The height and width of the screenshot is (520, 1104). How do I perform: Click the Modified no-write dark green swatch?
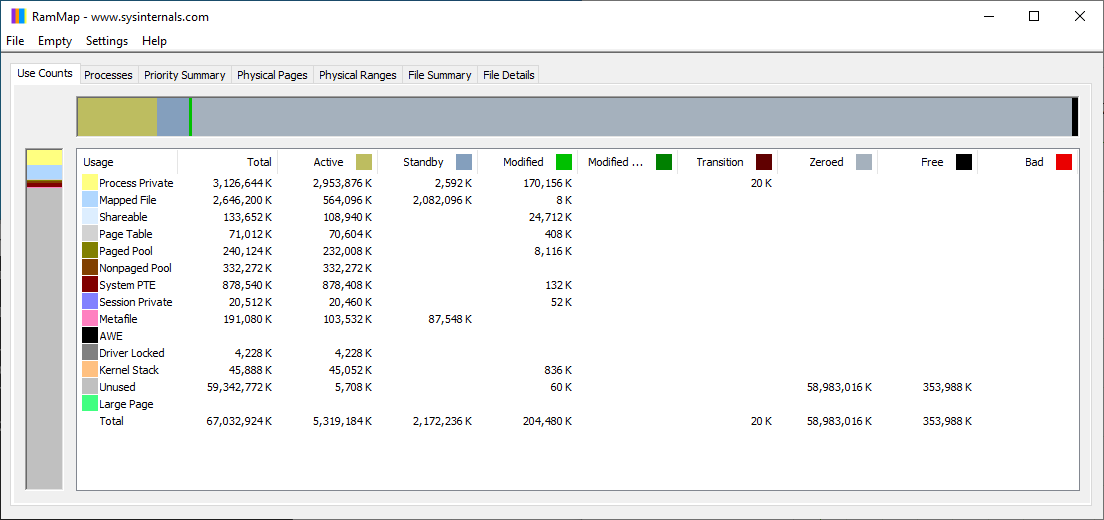(663, 163)
